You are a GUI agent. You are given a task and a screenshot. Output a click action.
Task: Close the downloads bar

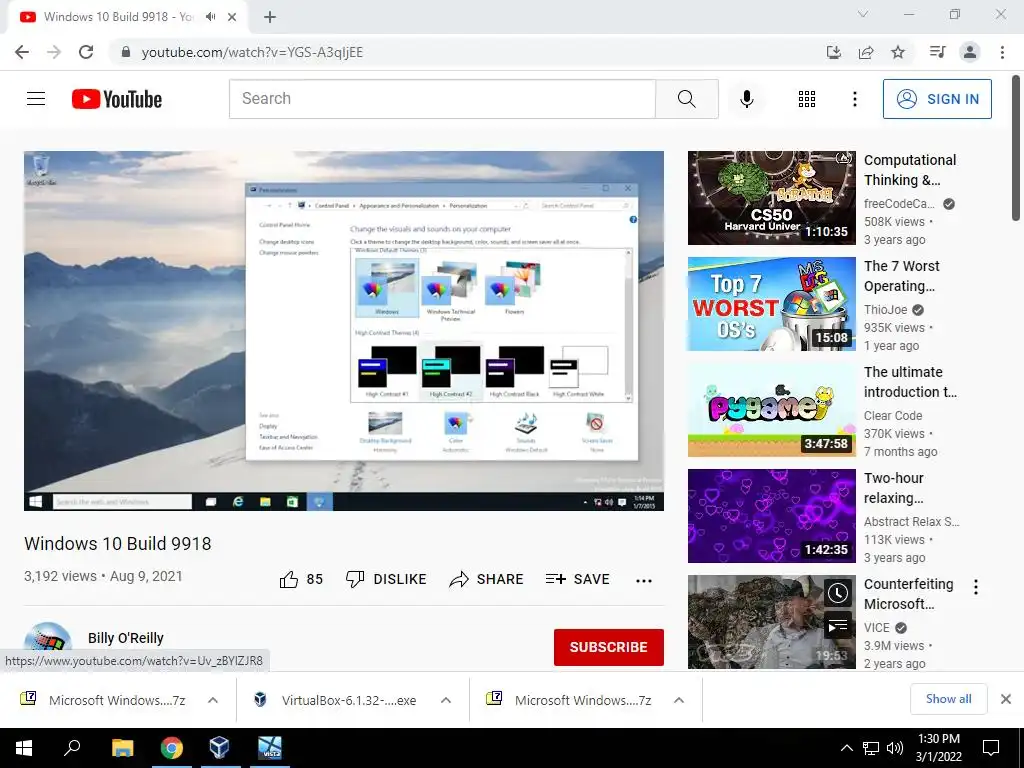point(1006,699)
